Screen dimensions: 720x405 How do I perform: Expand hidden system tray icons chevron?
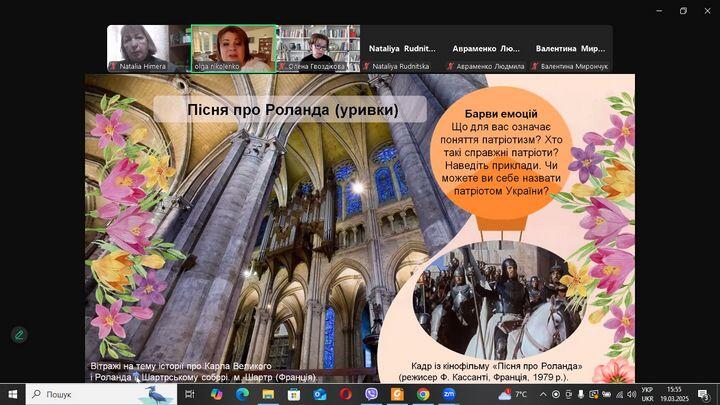click(x=543, y=394)
